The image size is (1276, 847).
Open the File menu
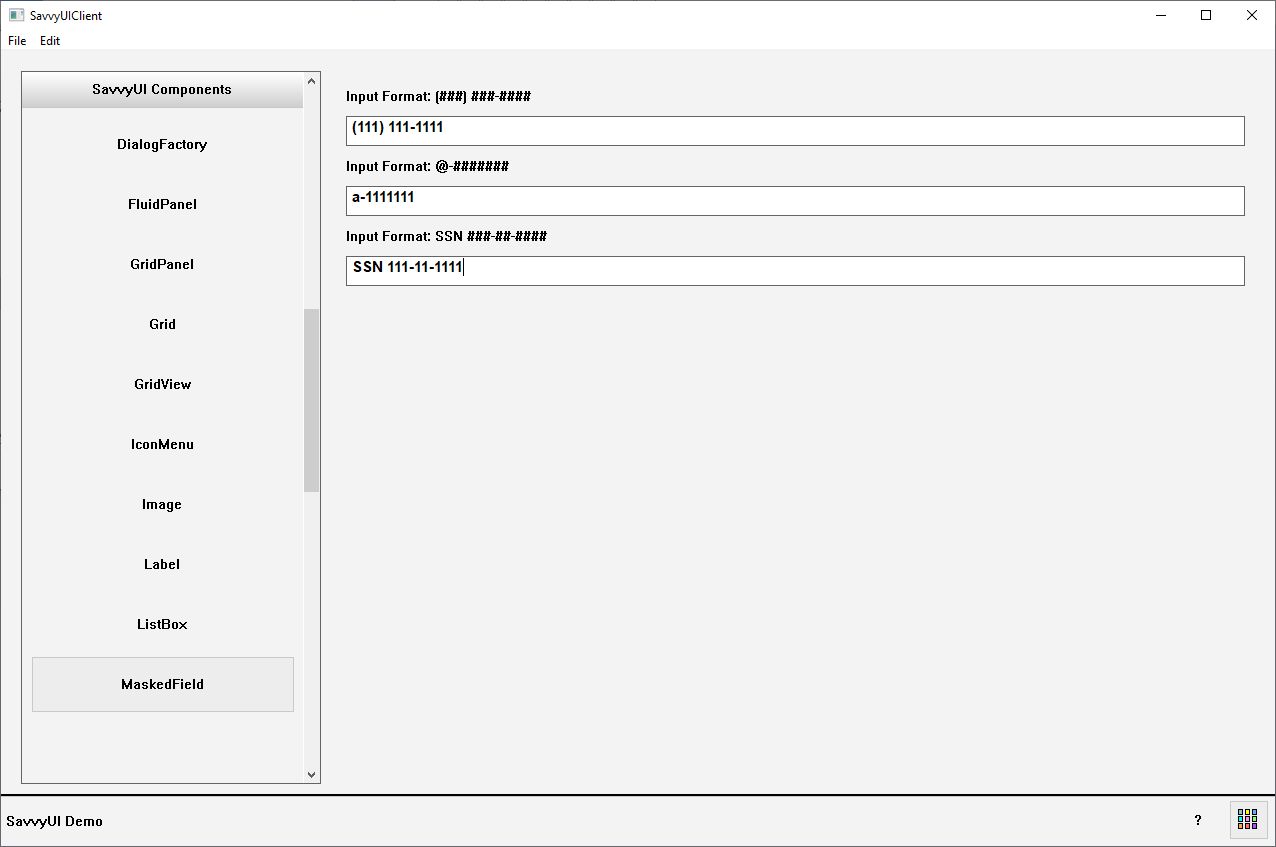(x=17, y=41)
